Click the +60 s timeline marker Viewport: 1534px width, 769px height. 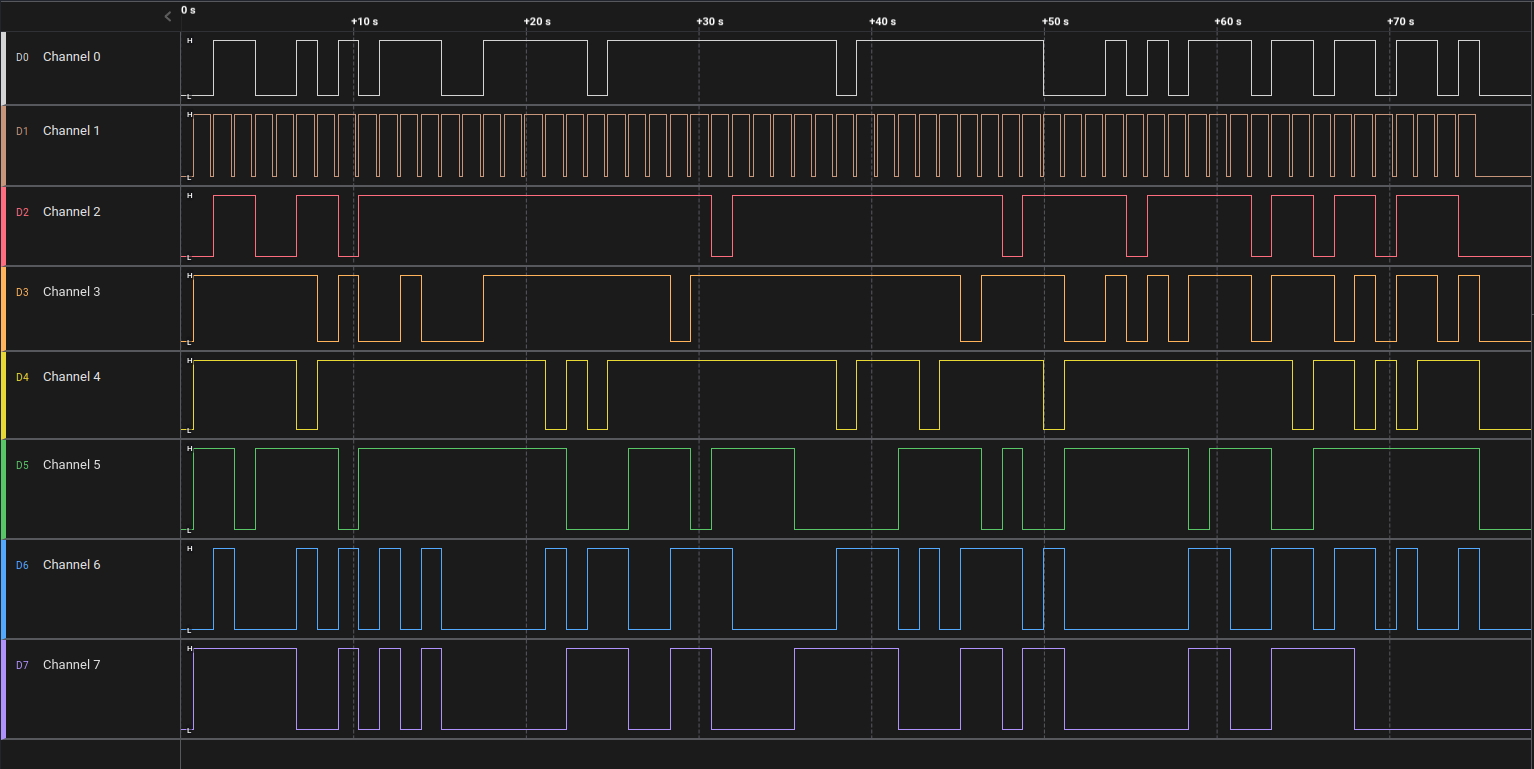(x=1228, y=21)
